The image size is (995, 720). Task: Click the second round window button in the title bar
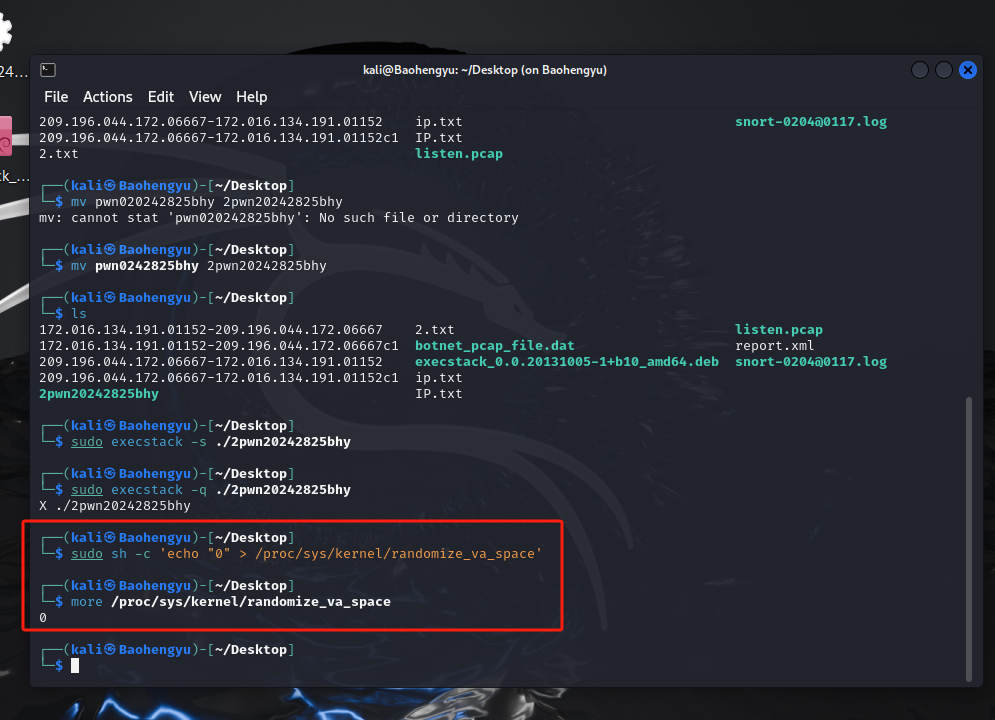tap(944, 70)
